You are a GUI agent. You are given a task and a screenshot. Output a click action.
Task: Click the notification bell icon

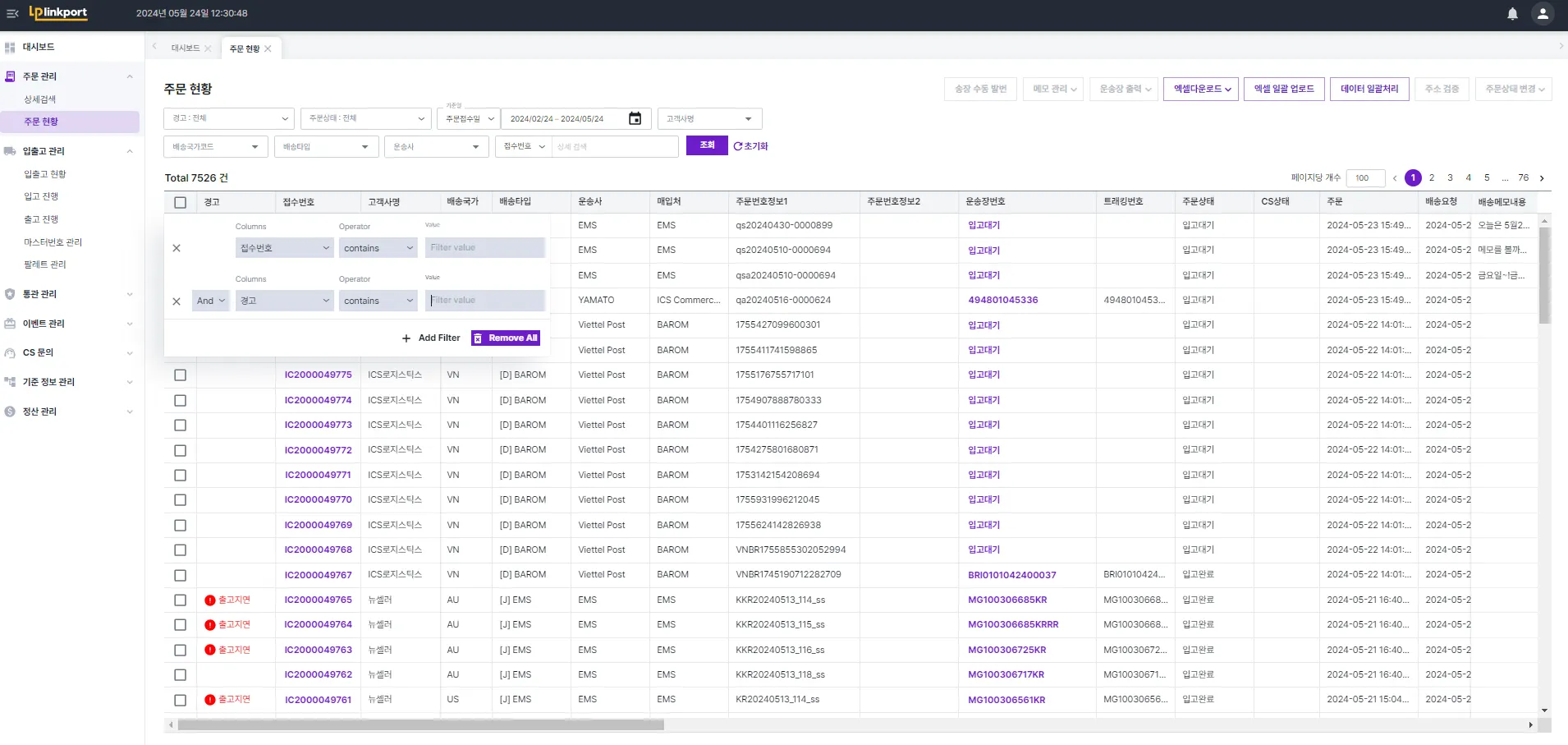coord(1512,14)
